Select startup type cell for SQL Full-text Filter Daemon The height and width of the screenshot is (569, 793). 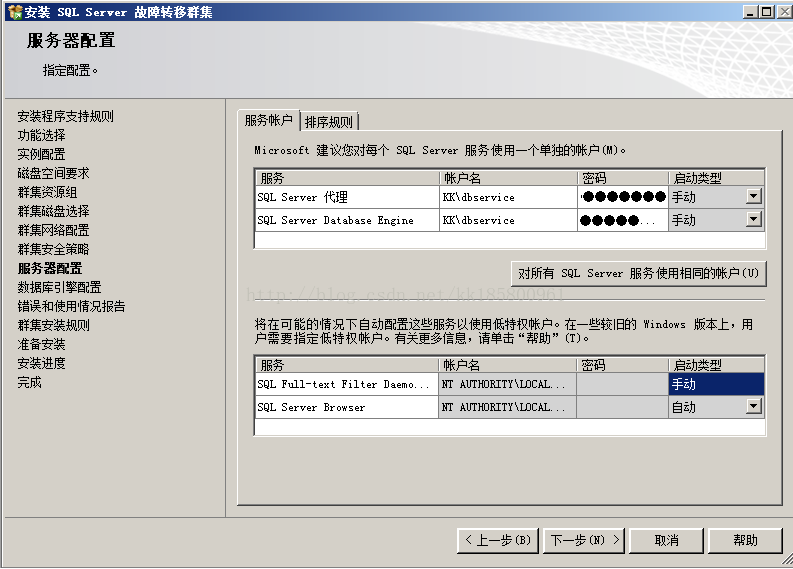tap(716, 384)
